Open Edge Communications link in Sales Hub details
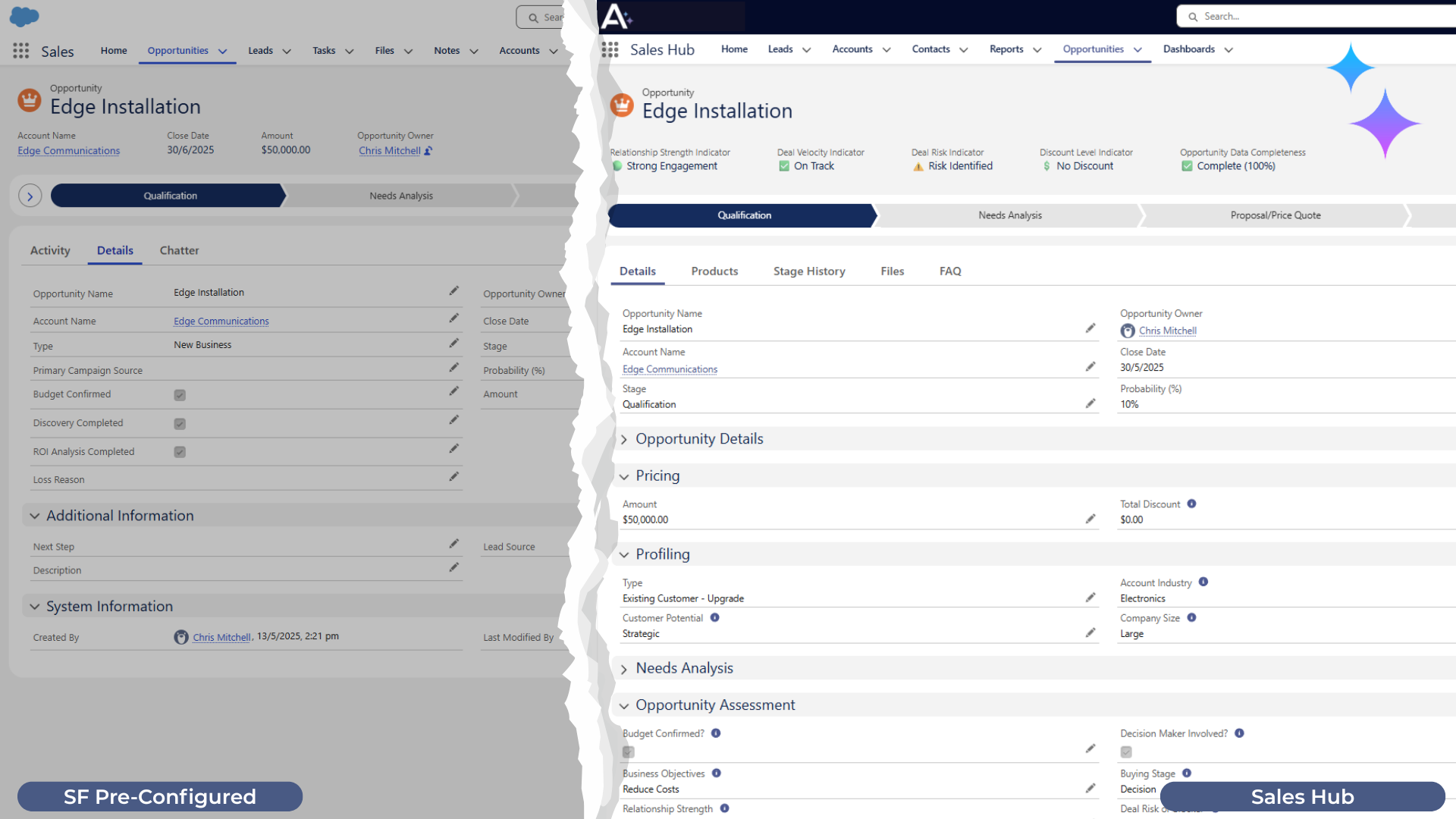 670,369
